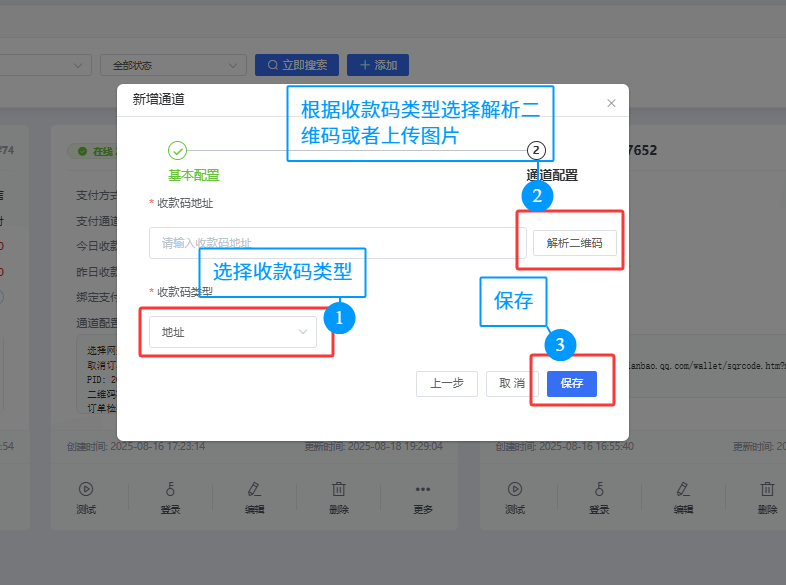Click the 登录 key icon in the 7652 card
This screenshot has width=786, height=585.
click(599, 489)
